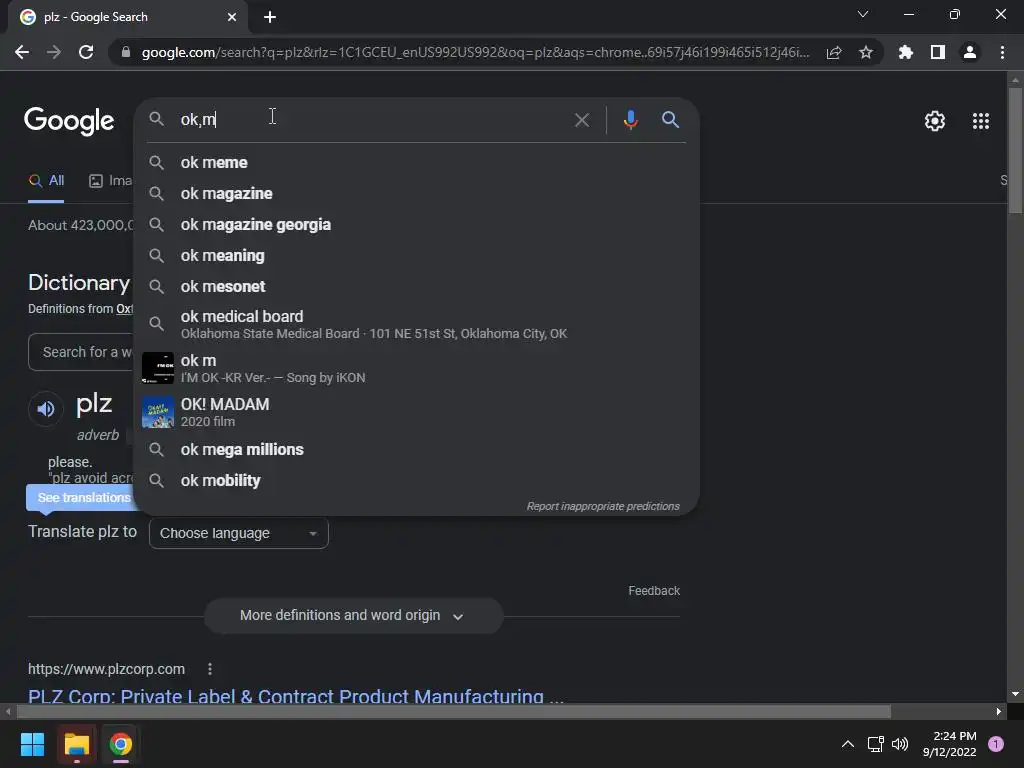Open the Extensions puzzle icon

(x=905, y=52)
